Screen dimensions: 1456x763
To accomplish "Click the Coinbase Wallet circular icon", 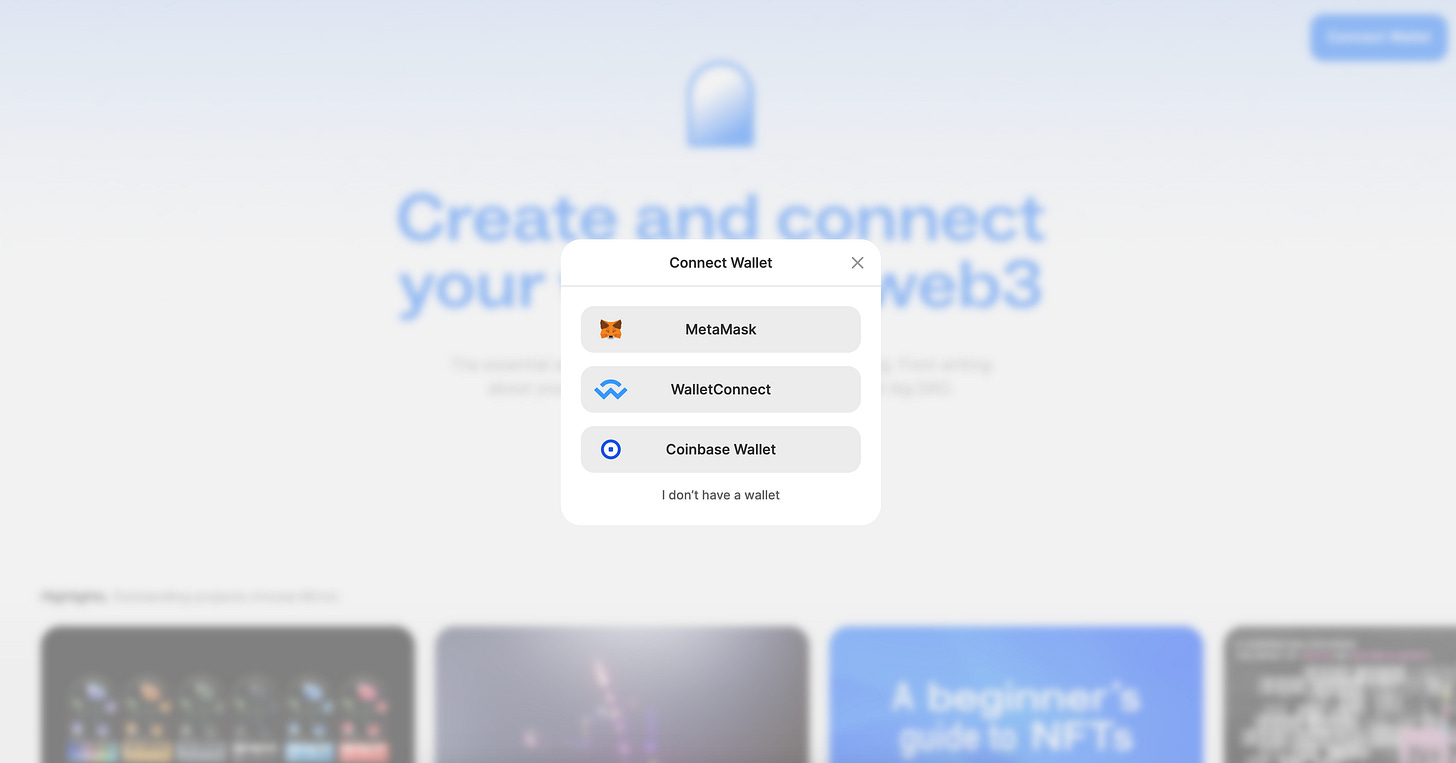I will click(611, 450).
